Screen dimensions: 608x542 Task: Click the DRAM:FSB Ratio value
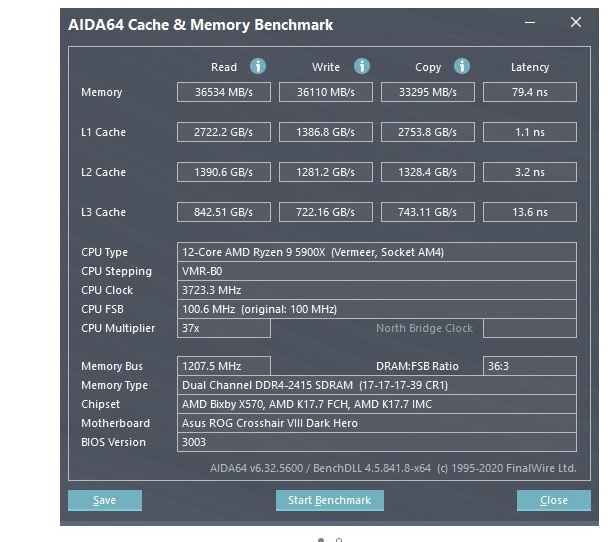point(529,366)
